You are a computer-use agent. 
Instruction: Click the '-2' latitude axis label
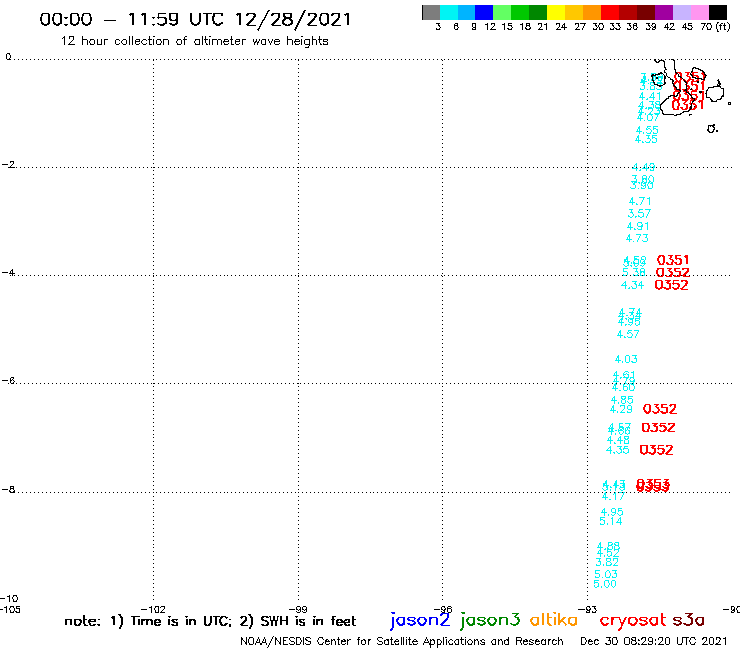[x=8, y=164]
